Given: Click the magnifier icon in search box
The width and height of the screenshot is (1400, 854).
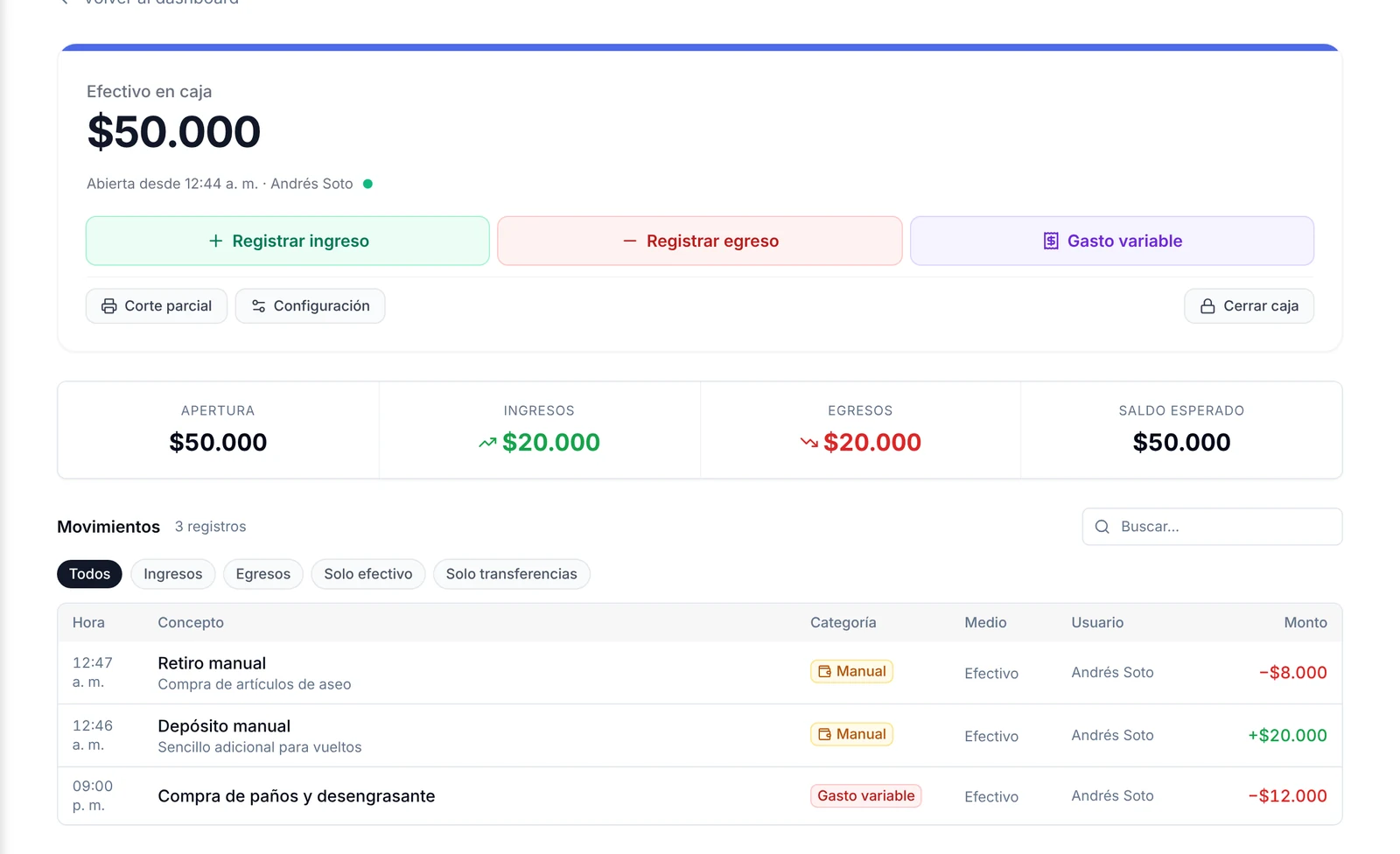Looking at the screenshot, I should pyautogui.click(x=1102, y=527).
